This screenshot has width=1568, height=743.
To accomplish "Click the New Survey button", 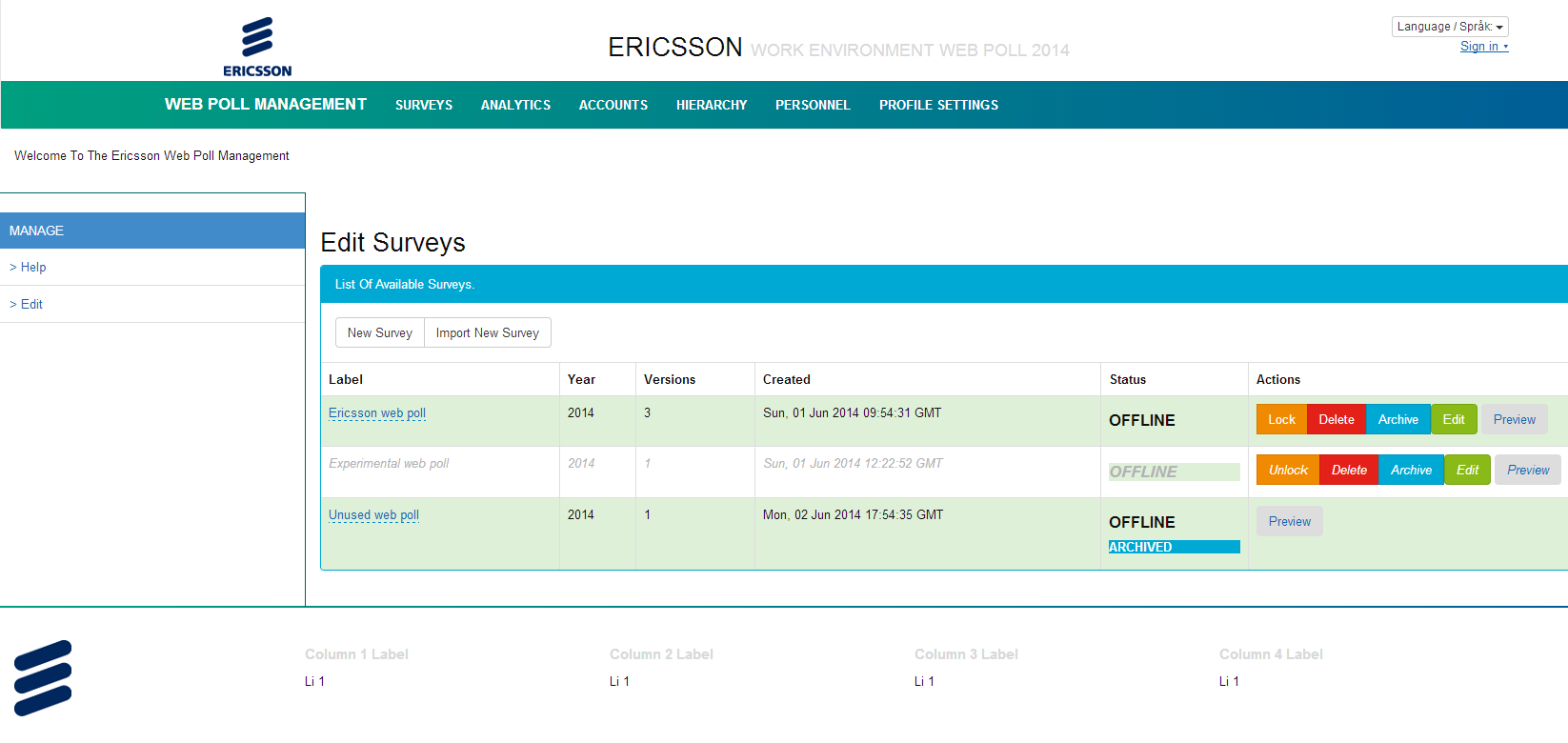I will coord(380,332).
